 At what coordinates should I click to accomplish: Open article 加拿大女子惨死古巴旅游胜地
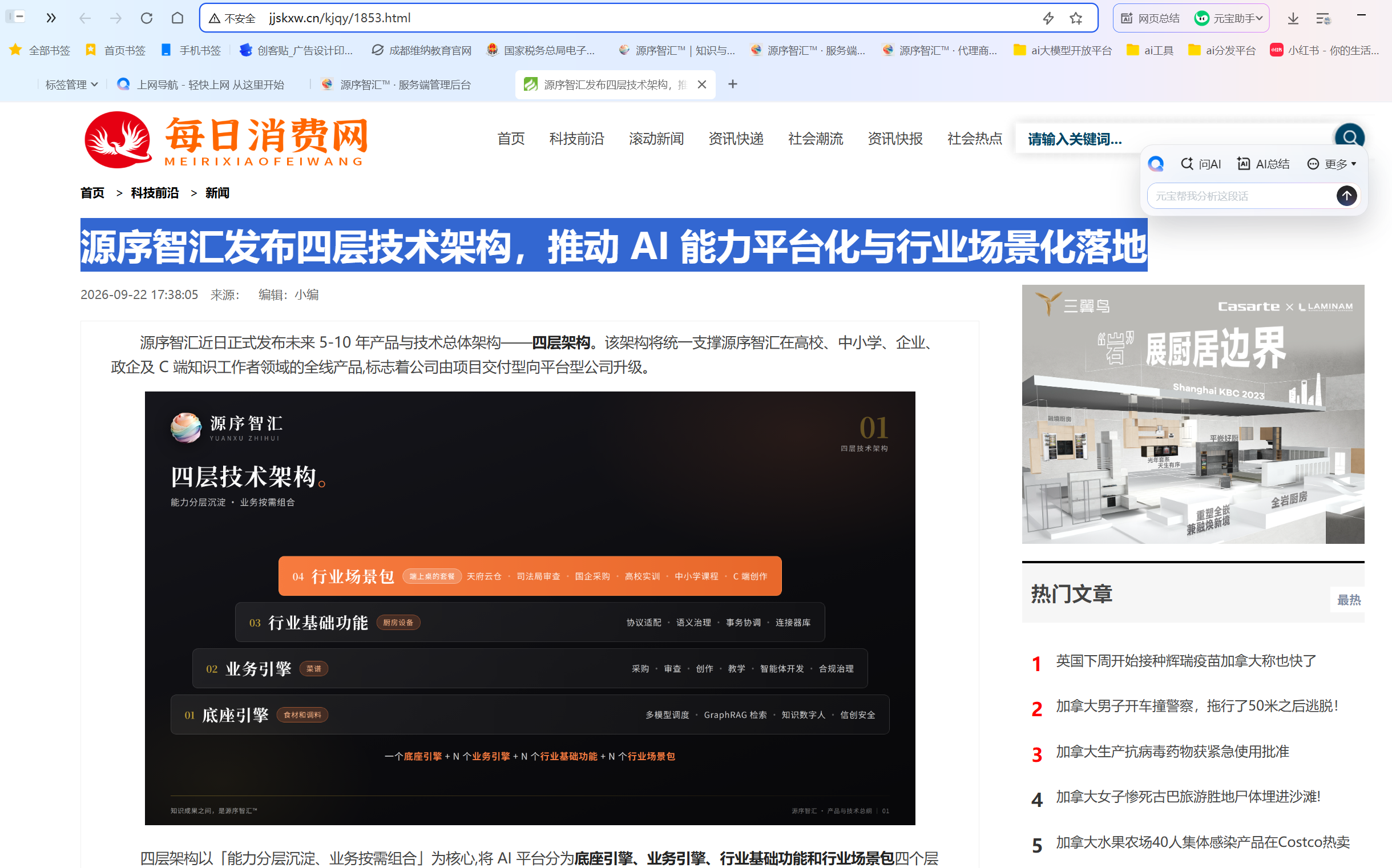(x=1188, y=797)
